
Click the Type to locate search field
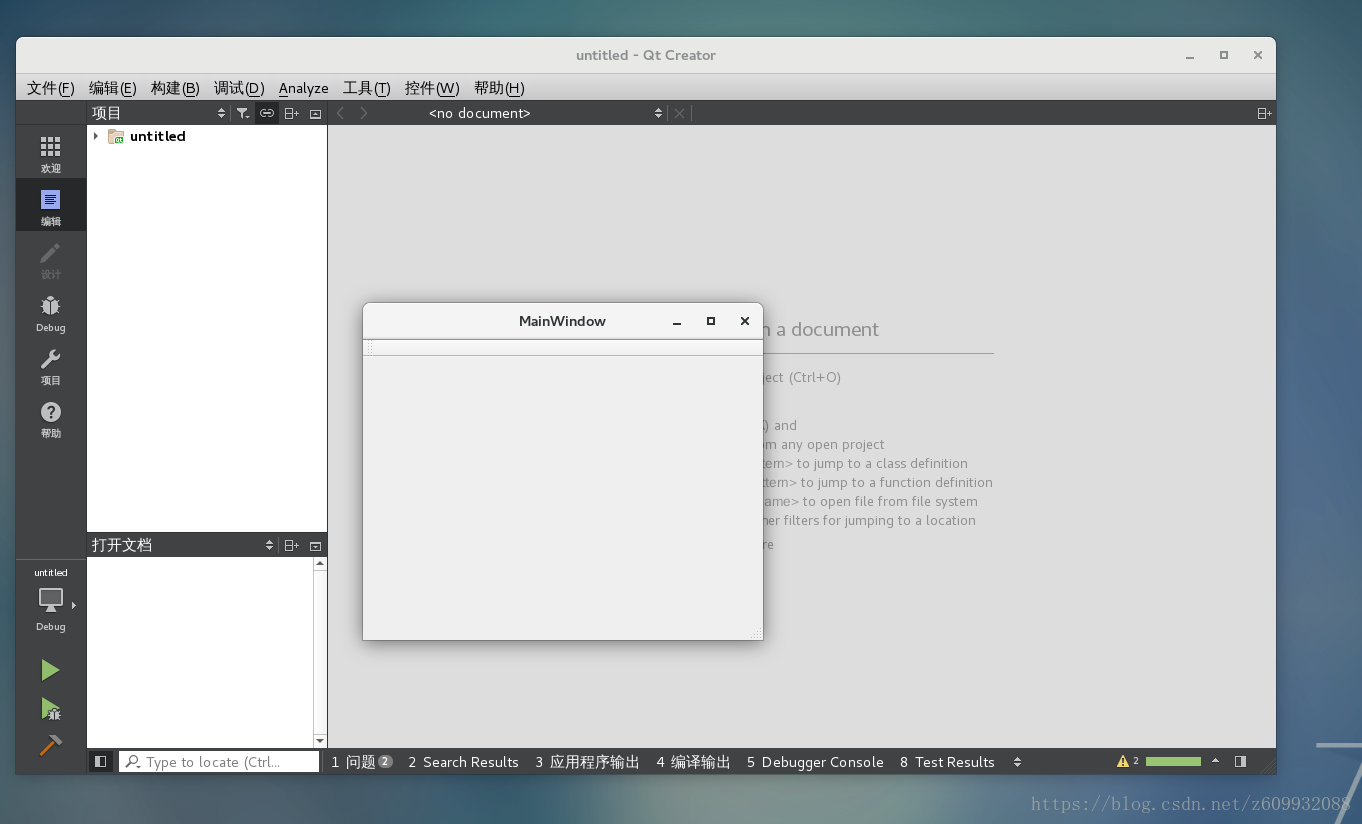pyautogui.click(x=218, y=761)
